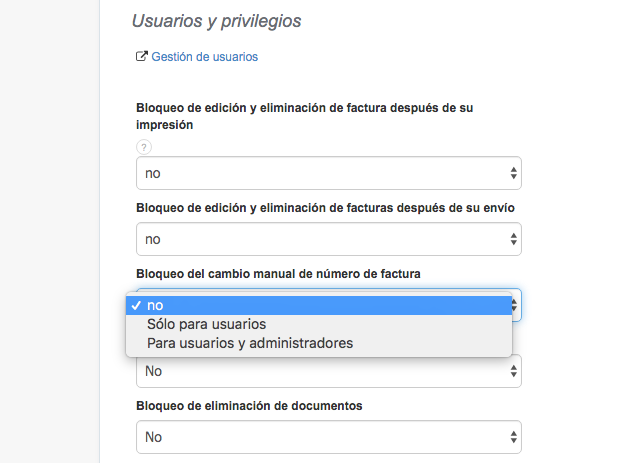Click the arrows on the partially hidden "No" select
Image resolution: width=637 pixels, height=463 pixels.
pos(513,371)
